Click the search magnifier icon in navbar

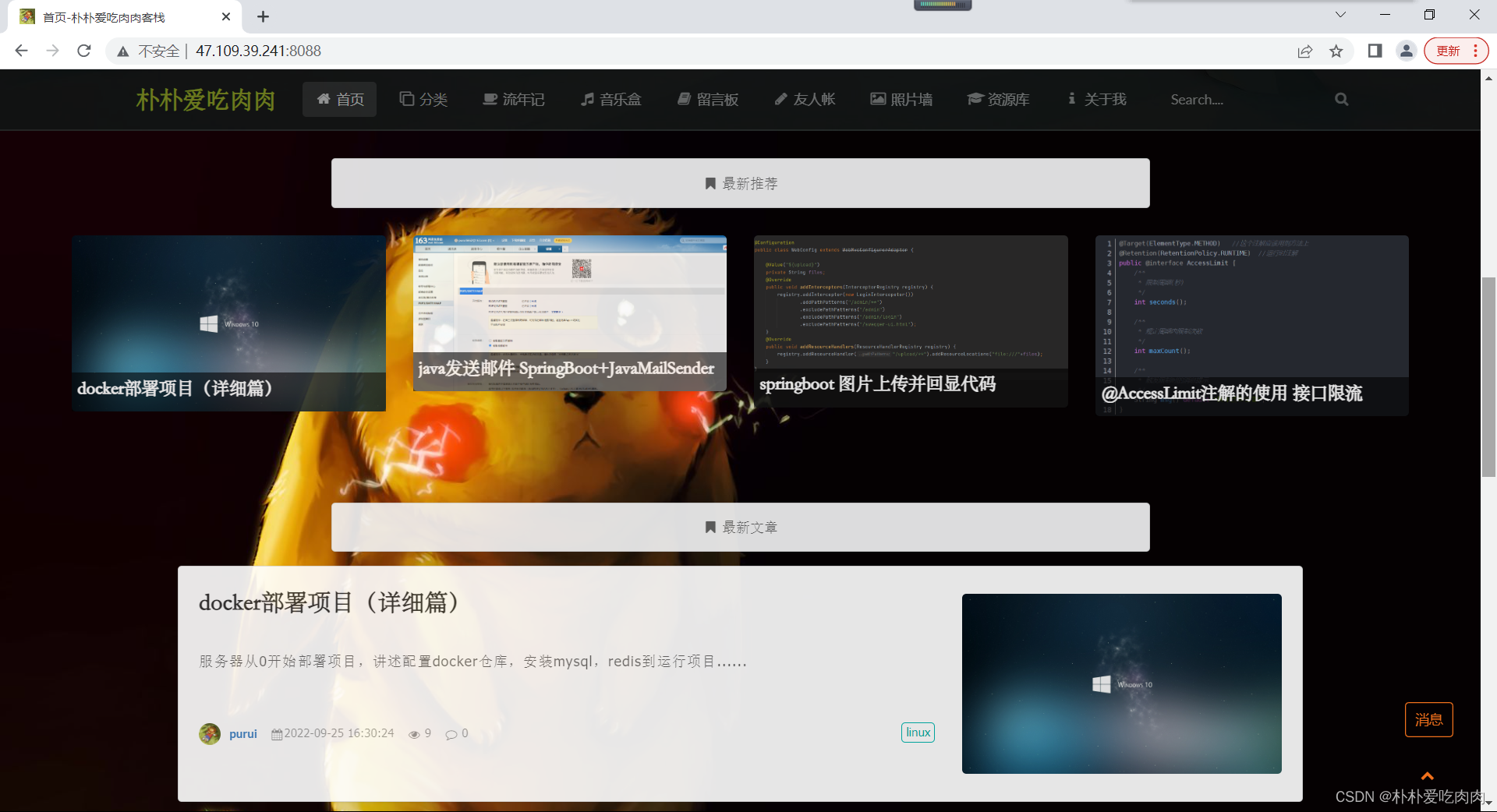tap(1341, 99)
